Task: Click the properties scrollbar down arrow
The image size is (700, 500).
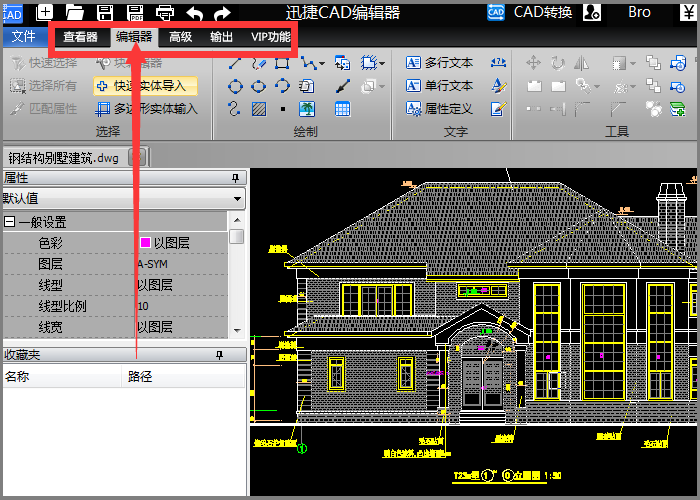Action: (237, 331)
